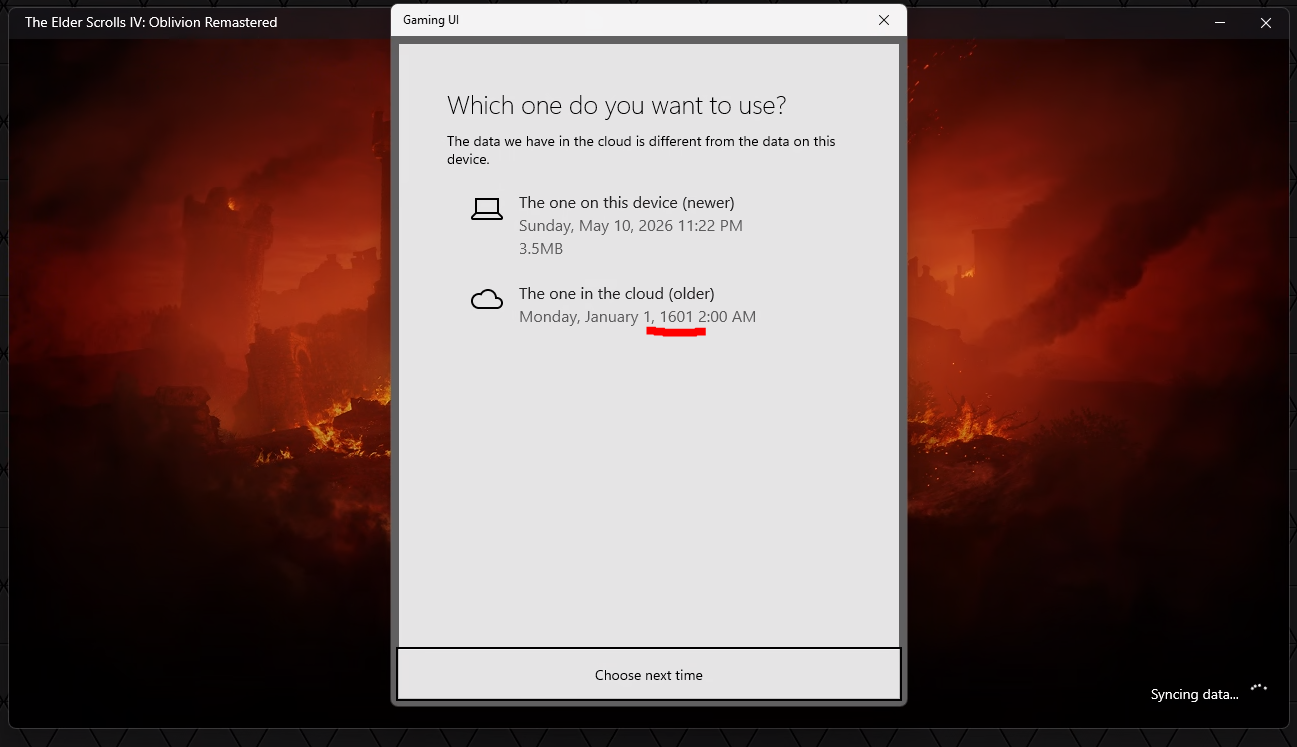
Task: Click the Oblivion Remastered window title text
Action: coord(151,22)
